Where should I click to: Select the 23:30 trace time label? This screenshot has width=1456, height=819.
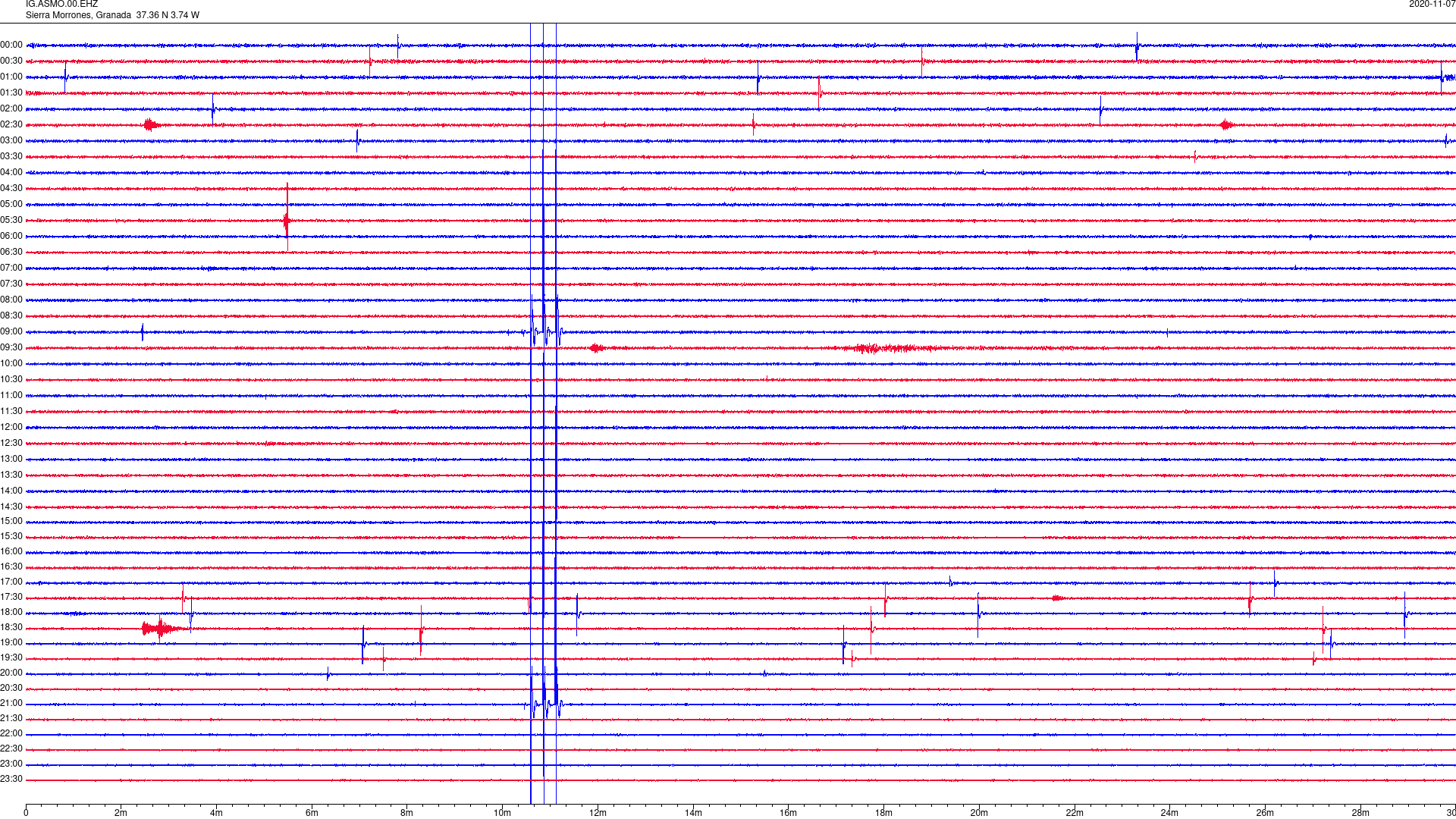point(11,780)
